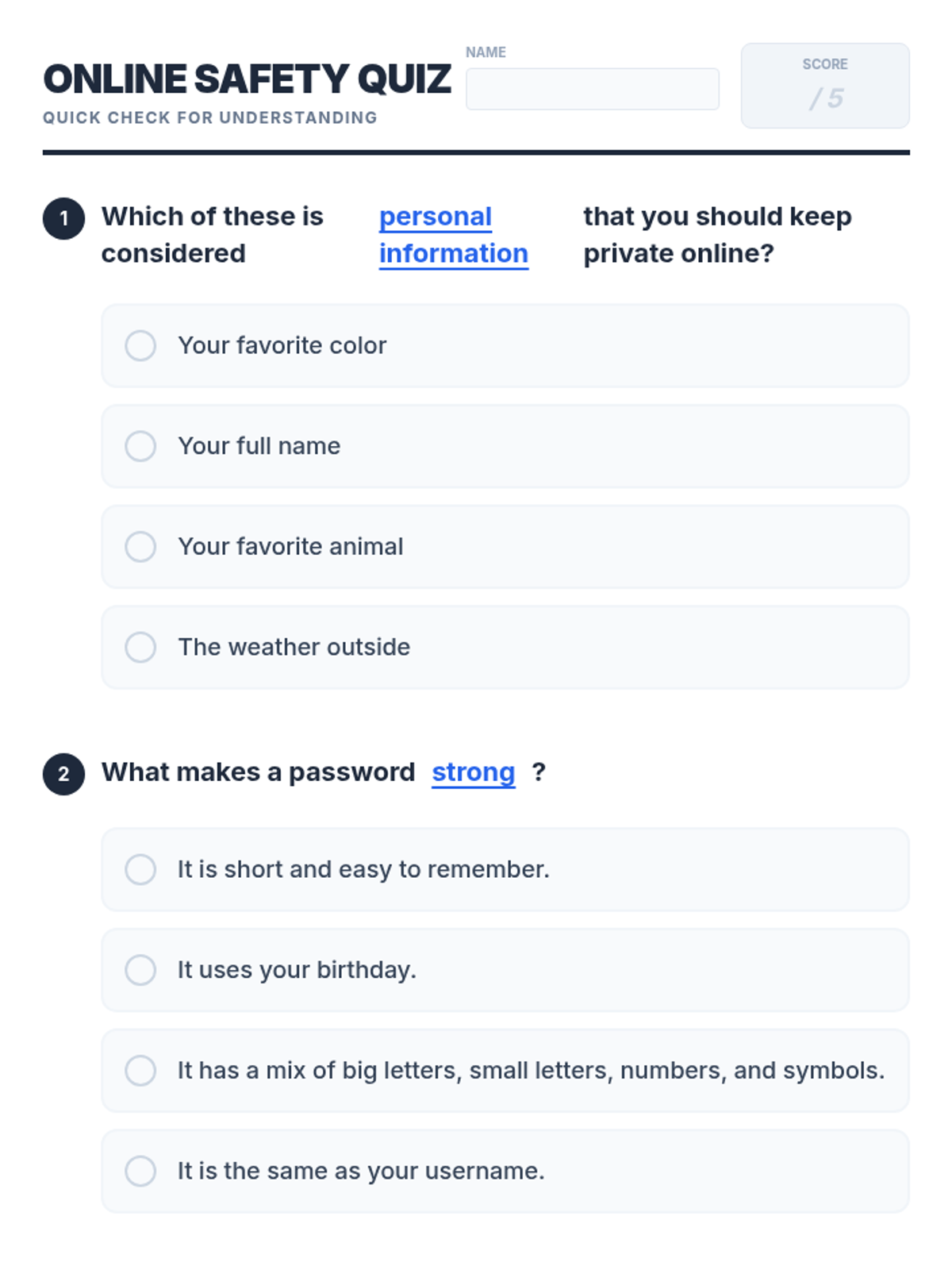Click the 'Quick Check for Understanding' subtitle
This screenshot has height=1270, width=952.
click(209, 118)
